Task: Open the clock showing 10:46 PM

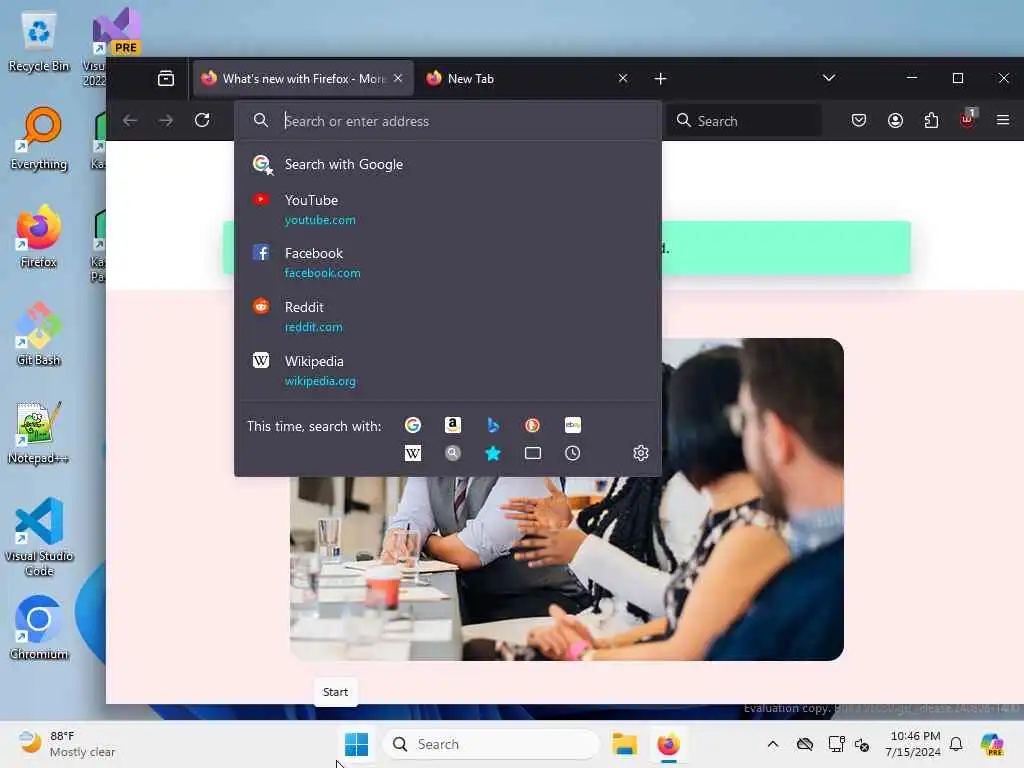Action: tap(913, 744)
